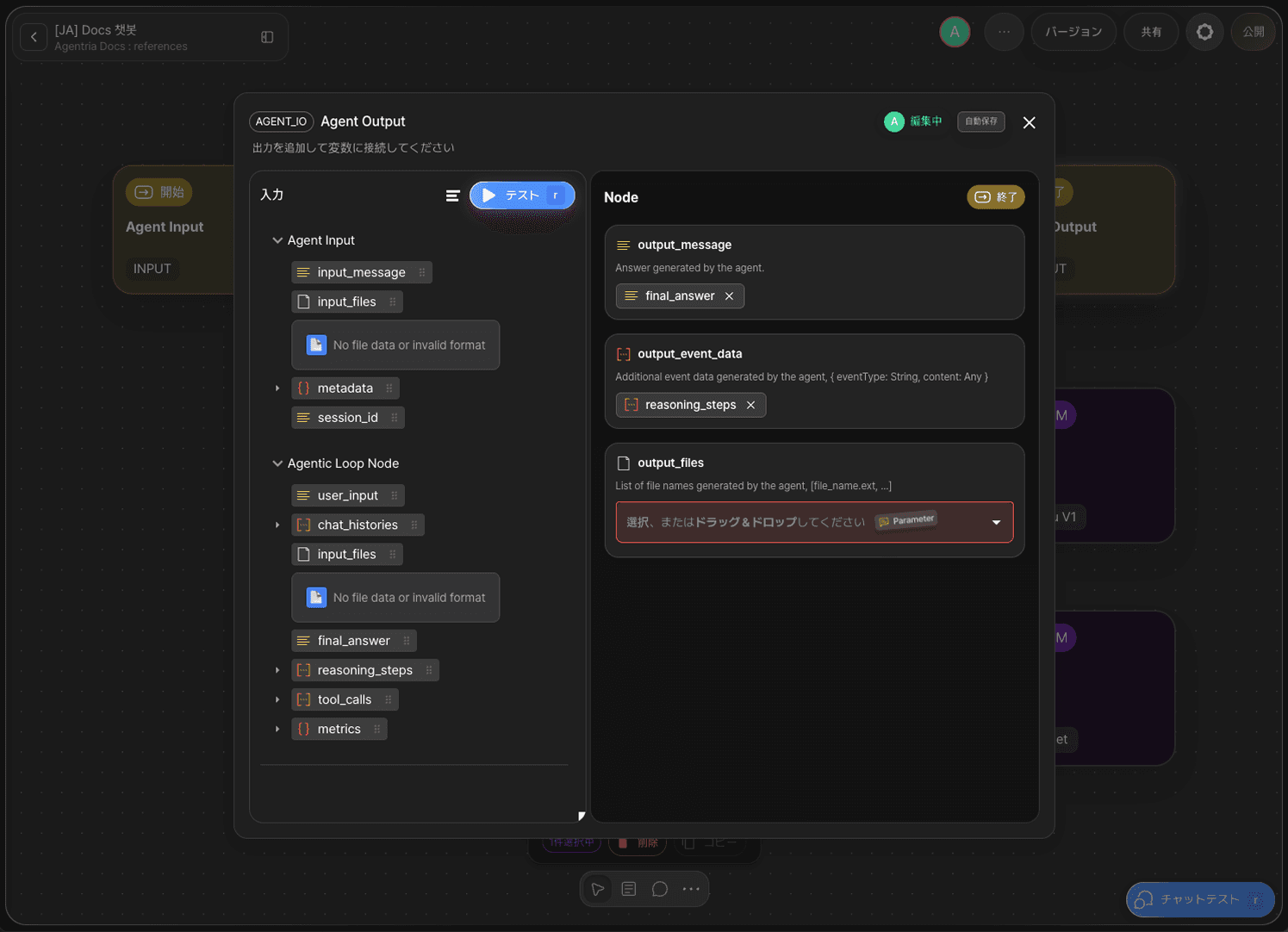
Task: Select the final_answer chip in input list
Action: [x=354, y=641]
